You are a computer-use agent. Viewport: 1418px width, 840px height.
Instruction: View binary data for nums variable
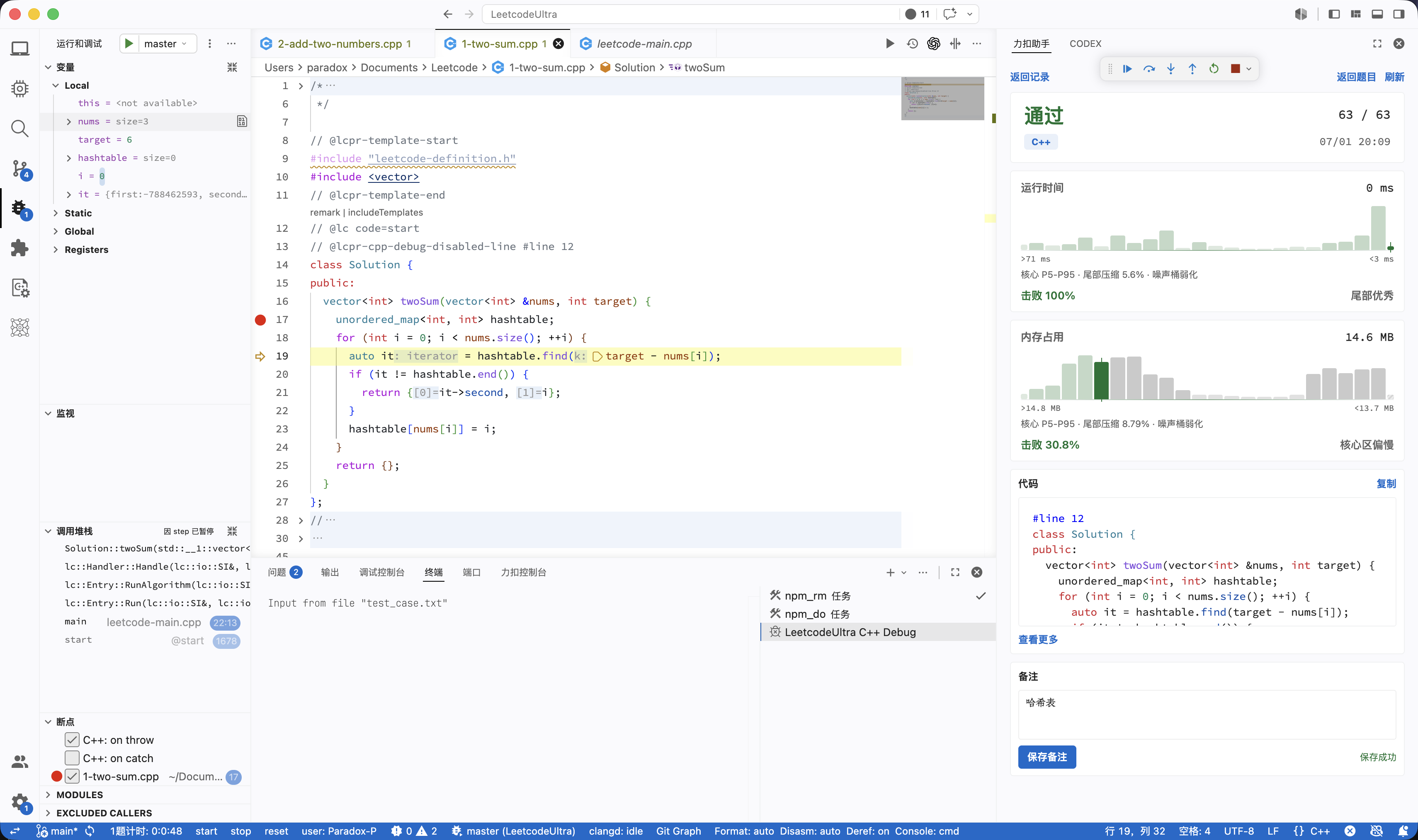pyautogui.click(x=242, y=121)
